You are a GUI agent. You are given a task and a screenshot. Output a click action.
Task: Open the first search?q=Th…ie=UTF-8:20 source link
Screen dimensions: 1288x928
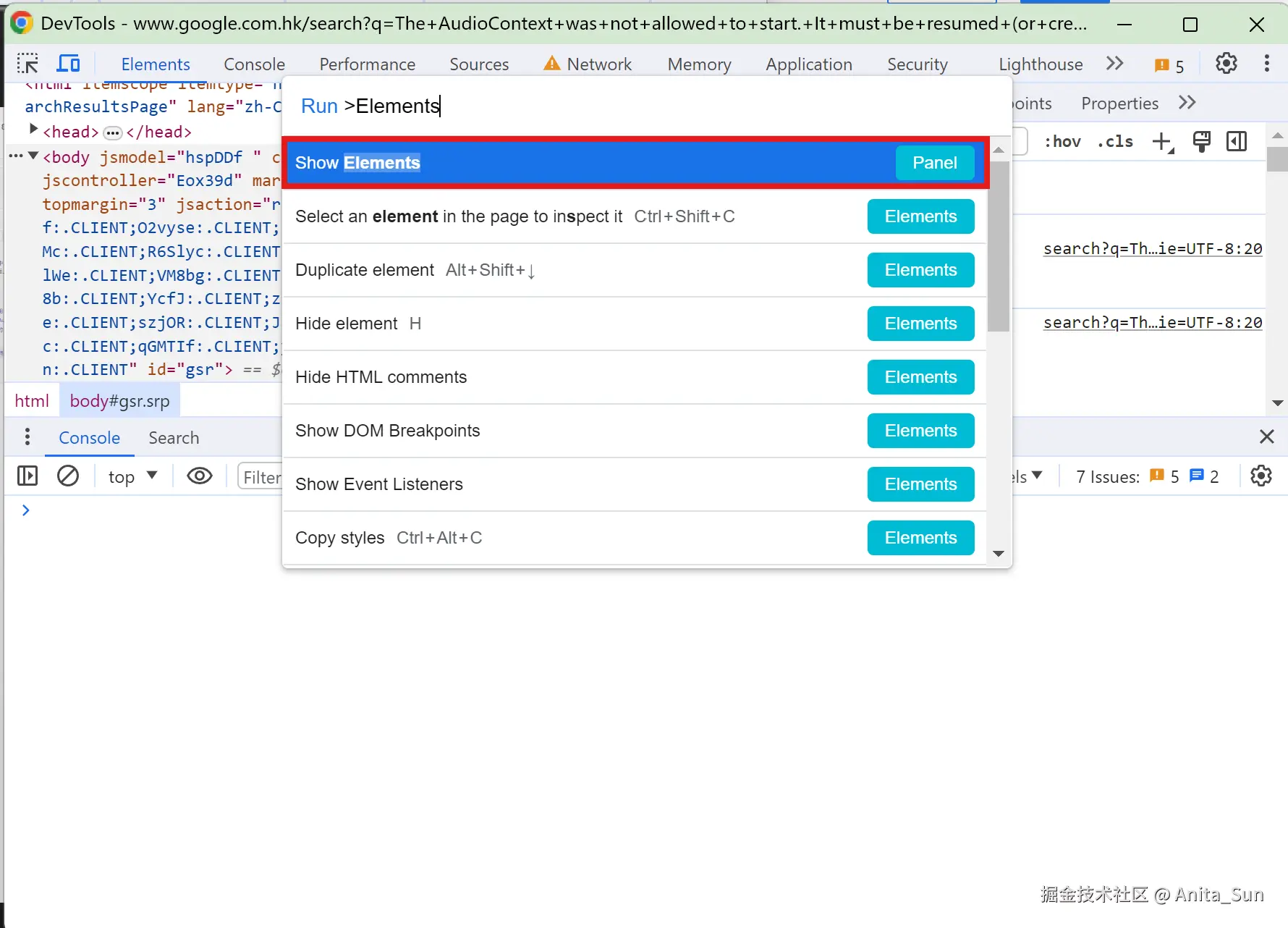1153,249
